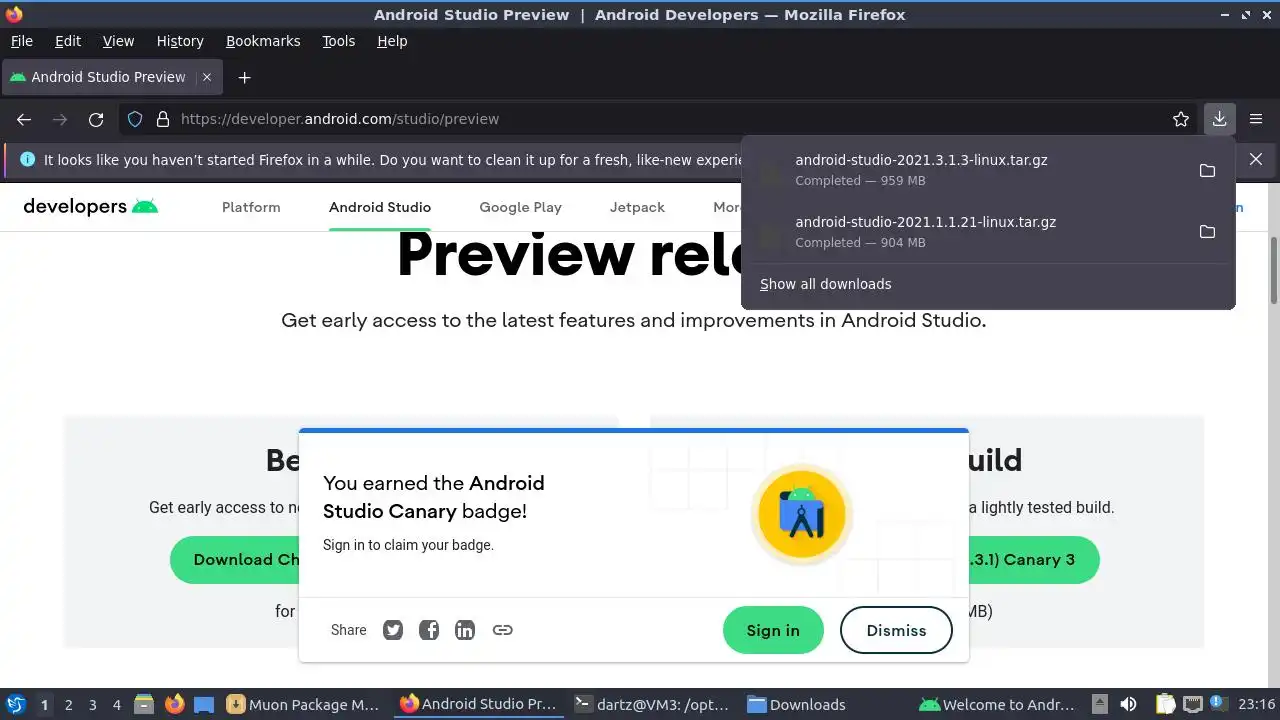This screenshot has height=720, width=1280.
Task: Click the notifications info tray icon
Action: point(1216,705)
